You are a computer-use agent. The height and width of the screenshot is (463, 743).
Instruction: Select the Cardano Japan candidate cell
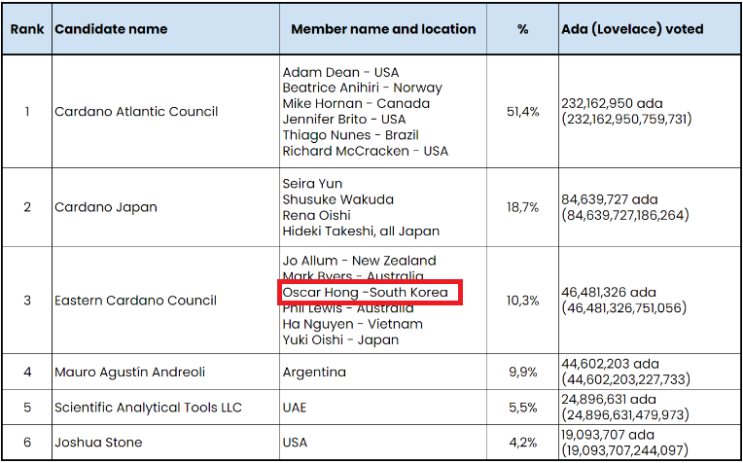[105, 207]
